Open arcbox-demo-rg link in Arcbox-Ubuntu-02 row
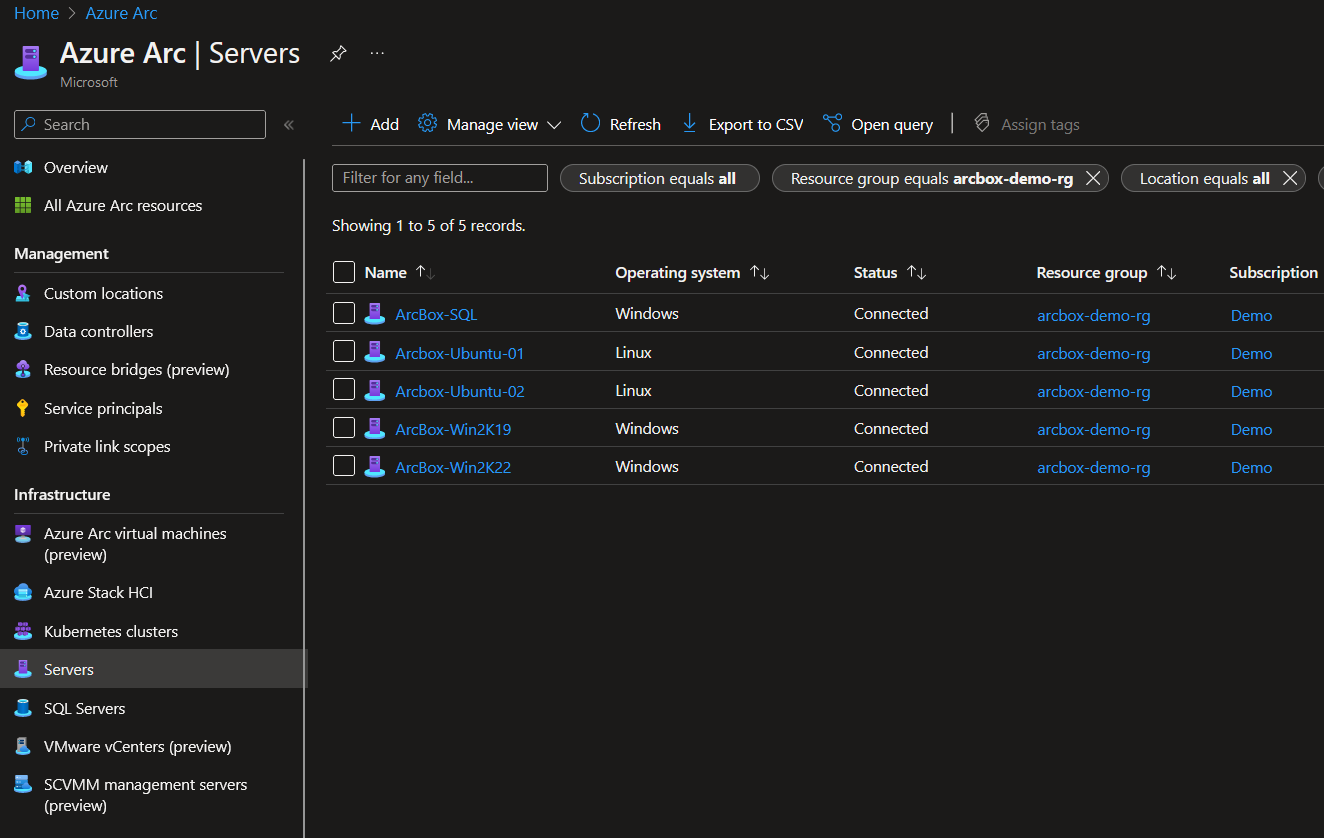1324x838 pixels. (x=1094, y=391)
